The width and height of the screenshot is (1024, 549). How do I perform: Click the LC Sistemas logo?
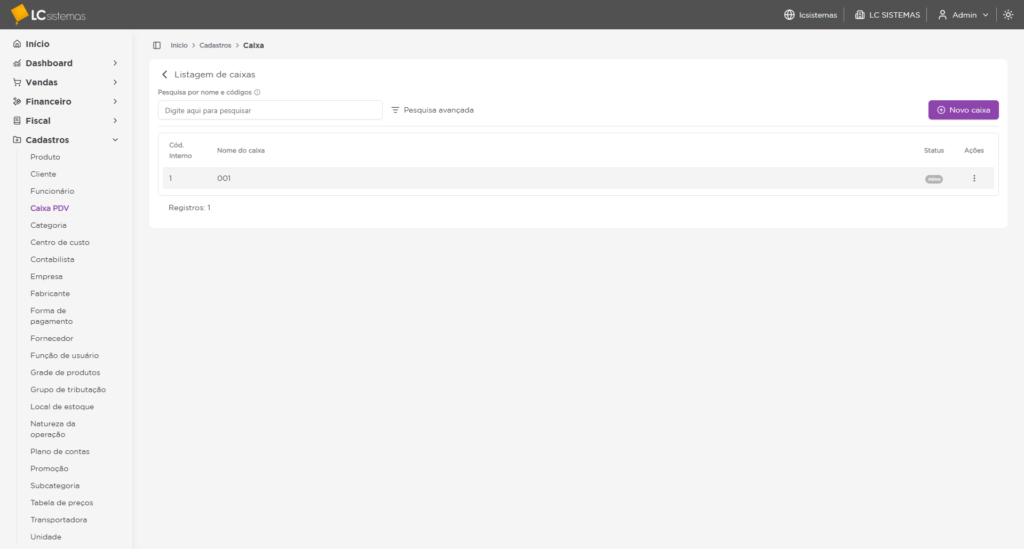point(48,14)
